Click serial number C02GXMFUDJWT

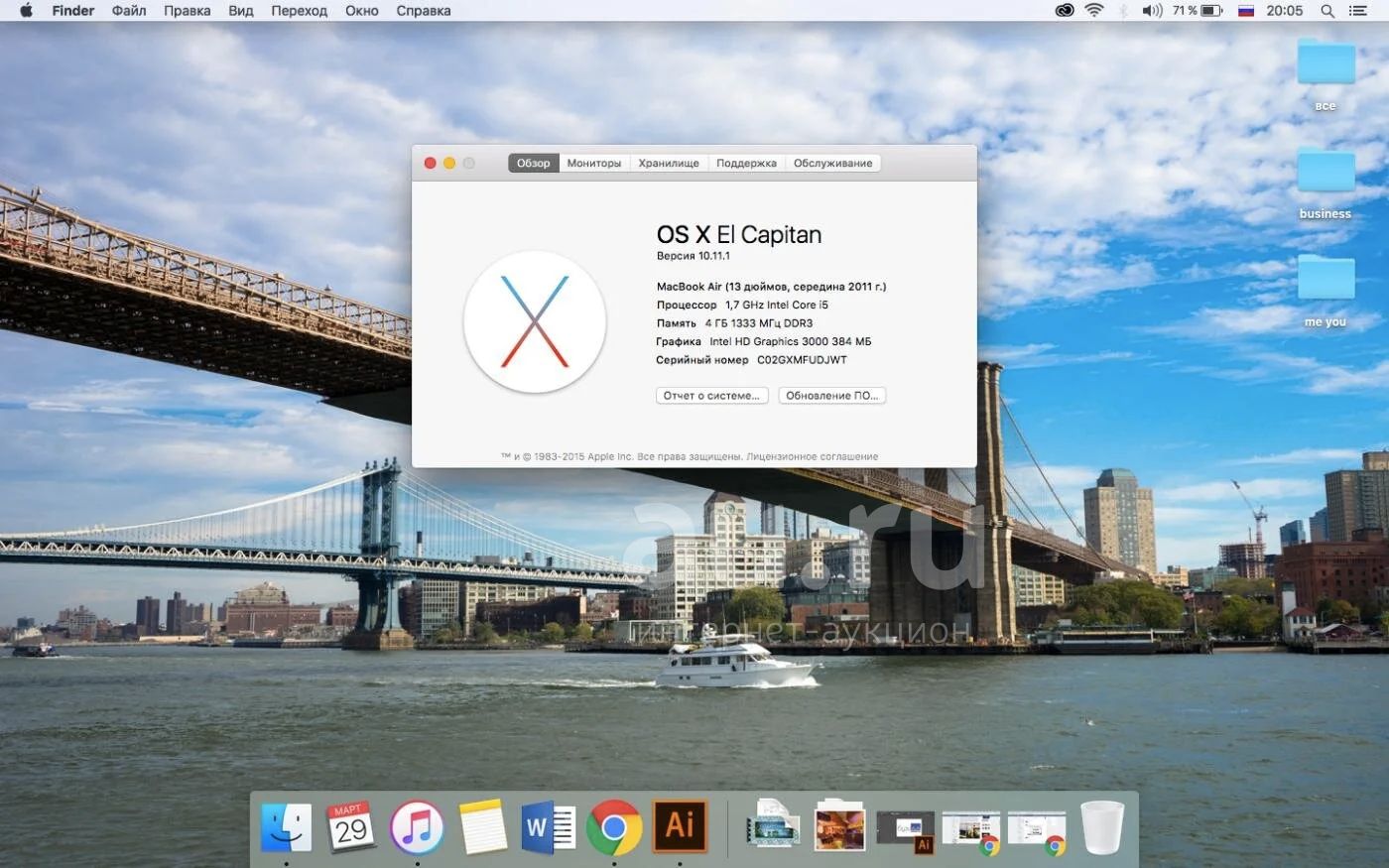click(x=802, y=360)
